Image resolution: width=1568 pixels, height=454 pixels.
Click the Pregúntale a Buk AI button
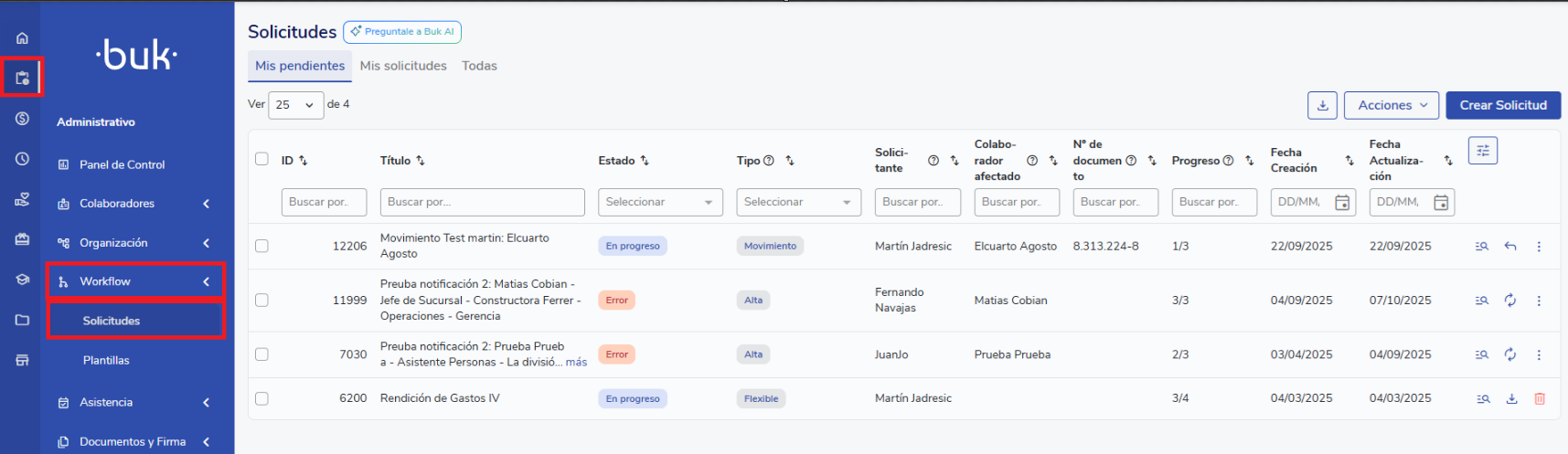pos(402,32)
